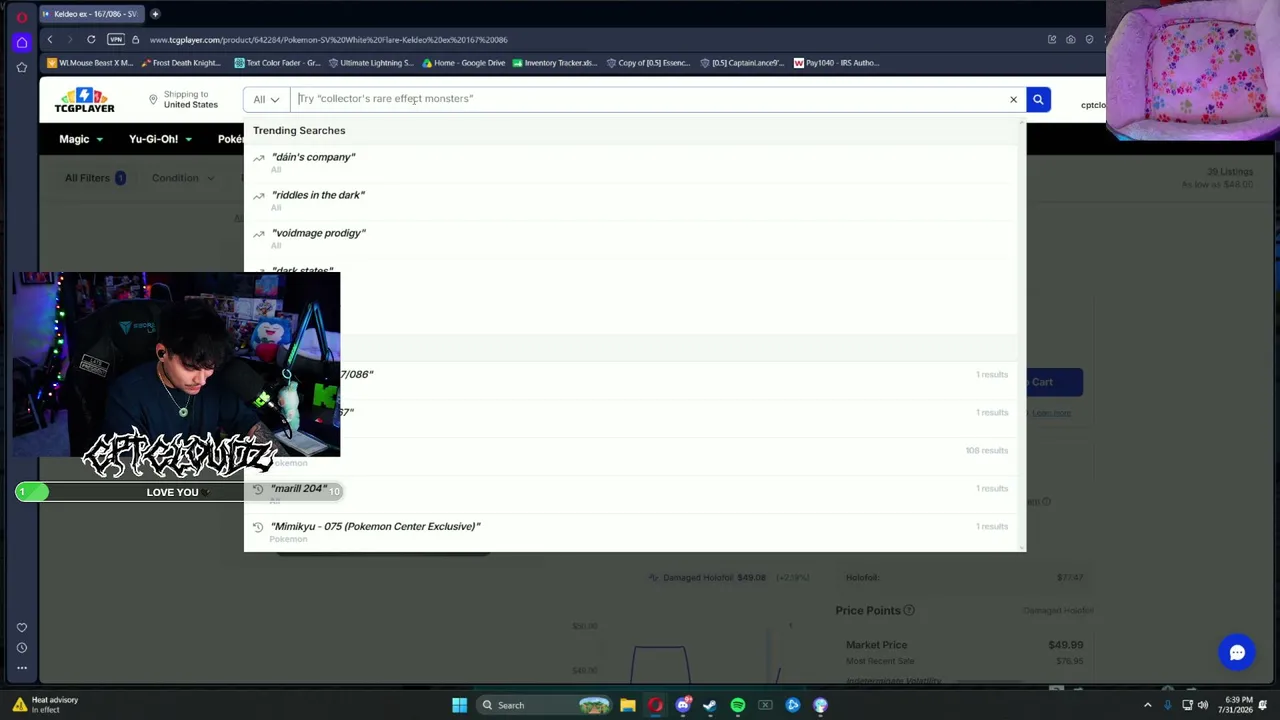The height and width of the screenshot is (720, 1280).
Task: Open the Inventory Tracker.xlsx bookmark
Action: (554, 63)
